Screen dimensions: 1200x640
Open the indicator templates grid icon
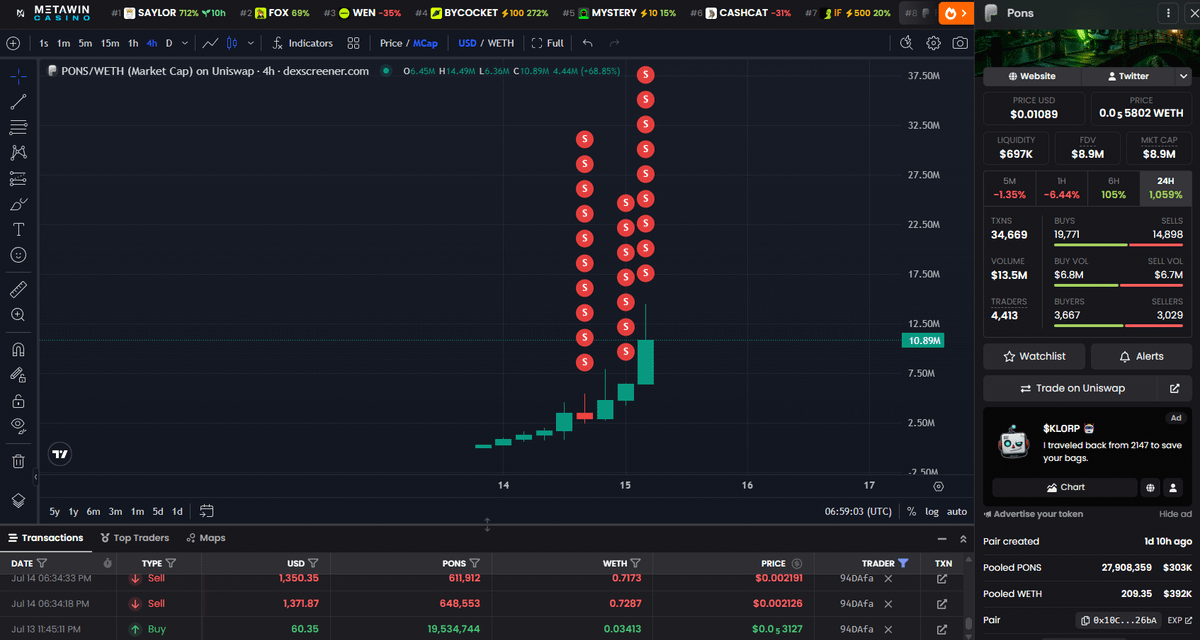point(353,43)
